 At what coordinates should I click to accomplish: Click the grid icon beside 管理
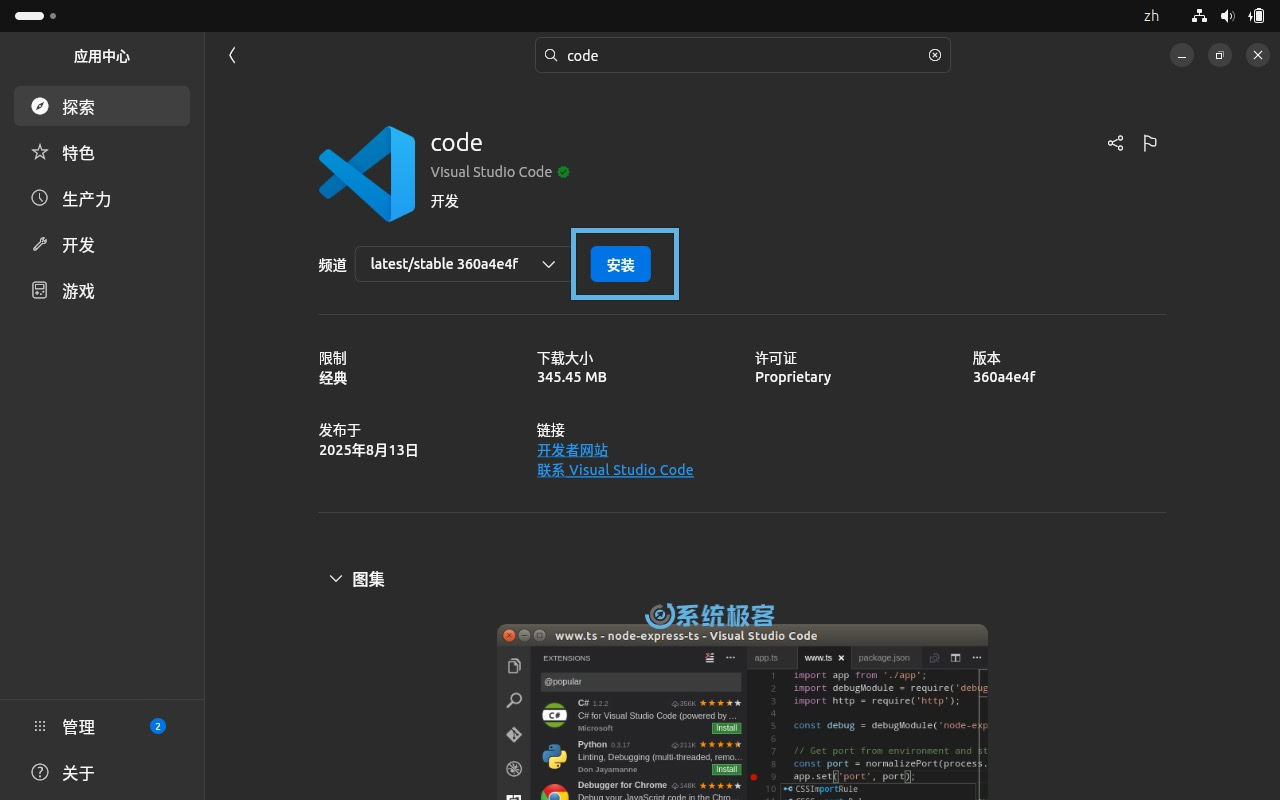(x=40, y=726)
